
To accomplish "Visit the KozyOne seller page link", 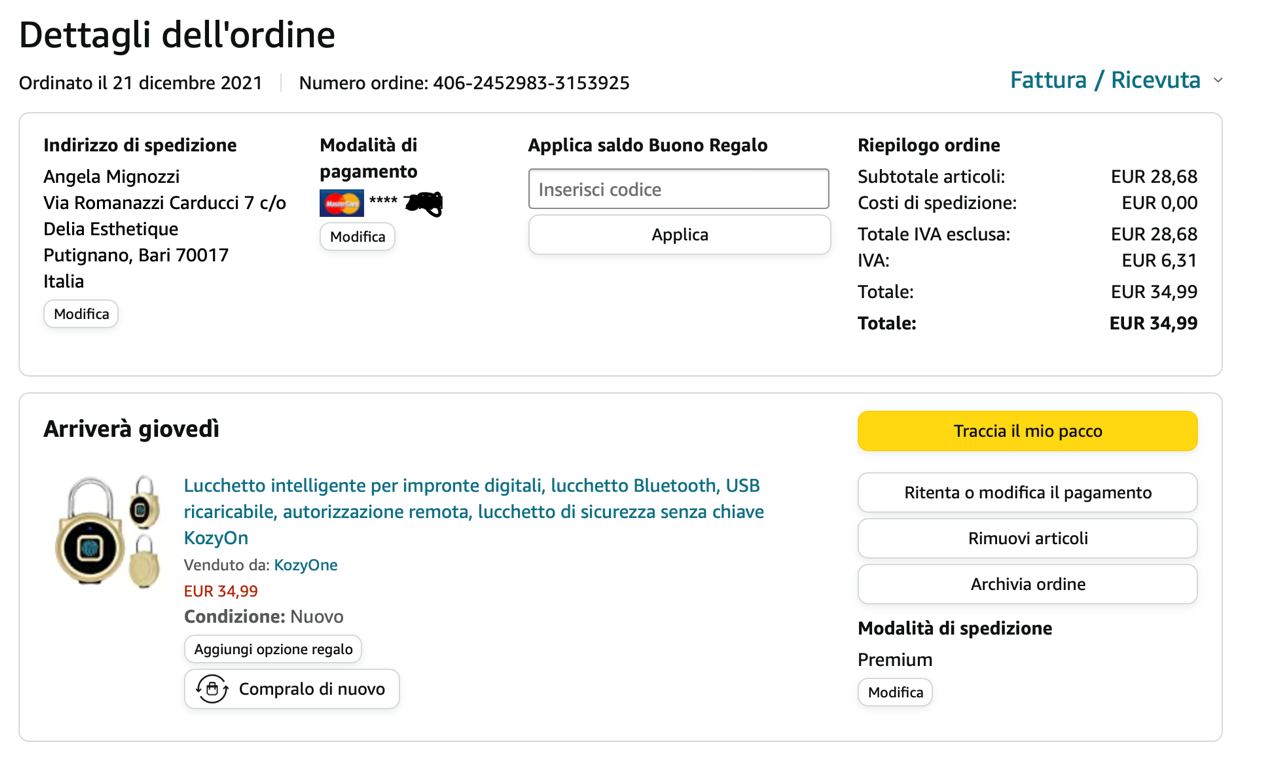I will coord(305,565).
